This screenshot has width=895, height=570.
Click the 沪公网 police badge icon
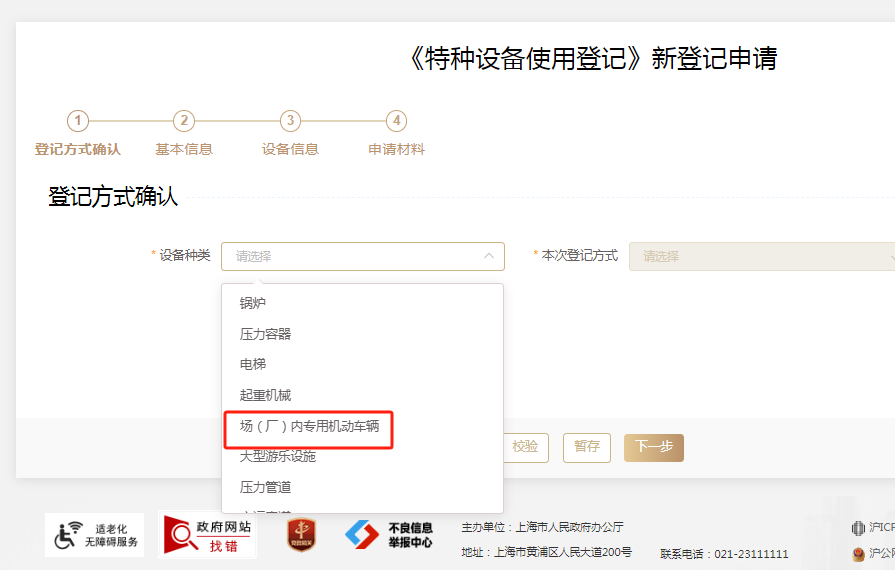tap(858, 553)
